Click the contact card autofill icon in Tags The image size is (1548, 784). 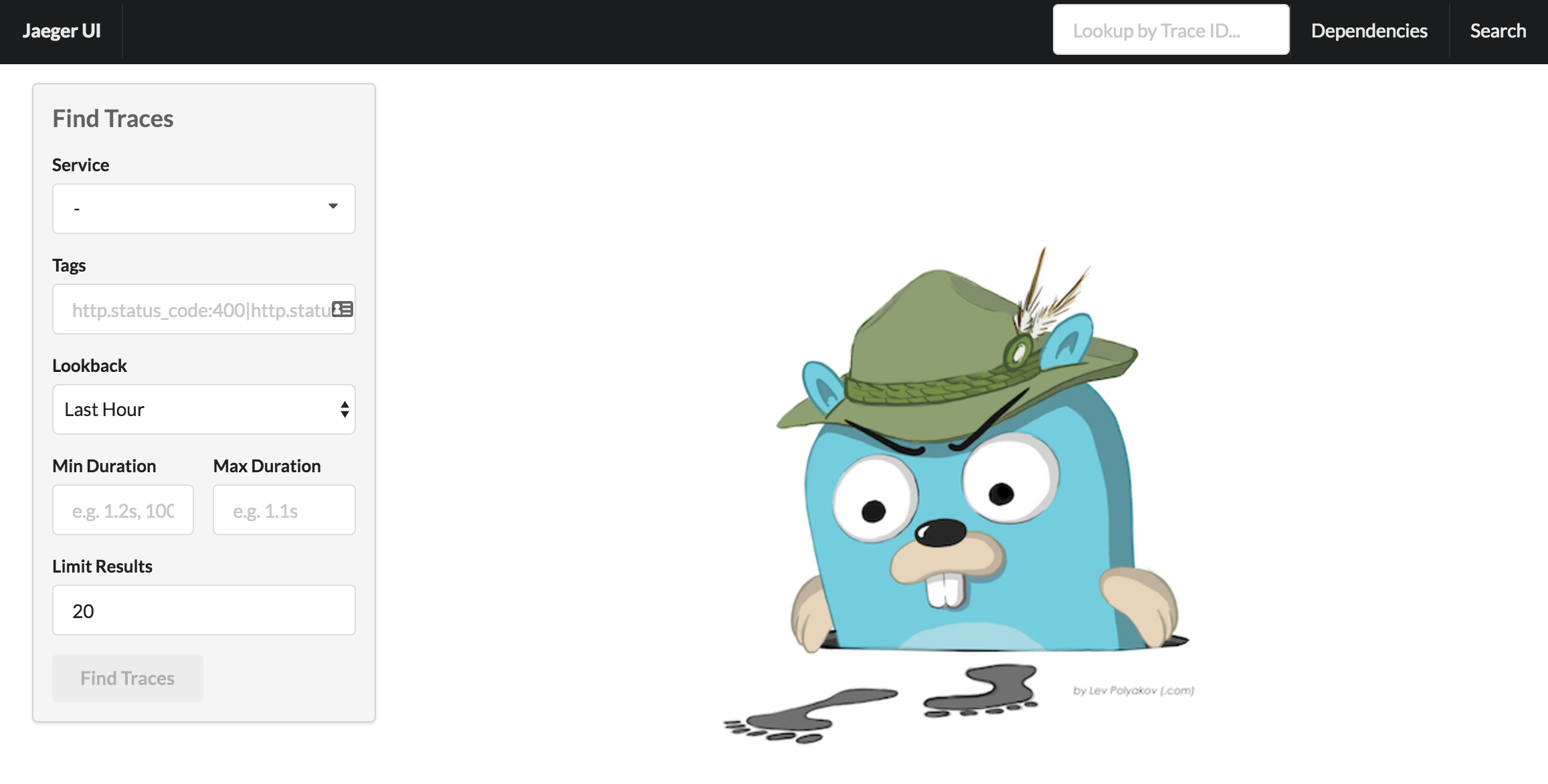(x=343, y=309)
